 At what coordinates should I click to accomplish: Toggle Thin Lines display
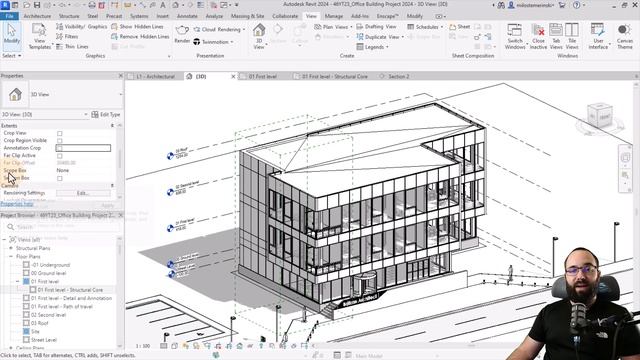click(x=72, y=47)
